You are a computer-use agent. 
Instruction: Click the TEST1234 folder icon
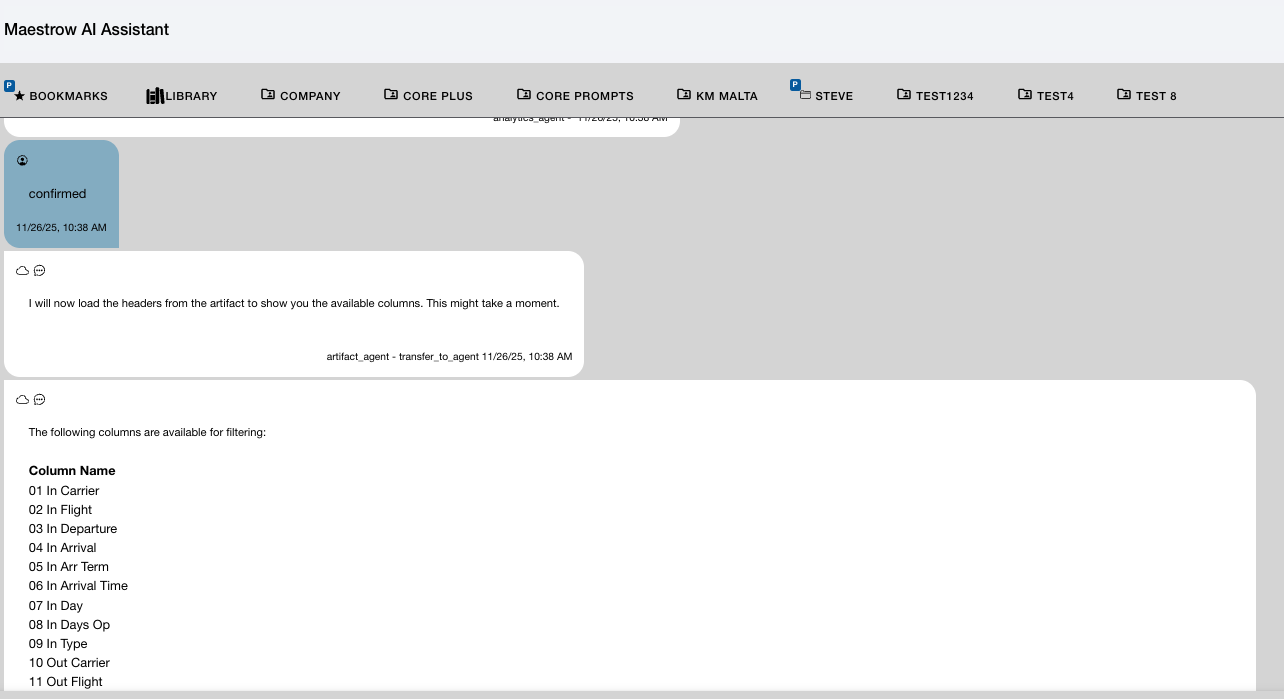coord(904,94)
